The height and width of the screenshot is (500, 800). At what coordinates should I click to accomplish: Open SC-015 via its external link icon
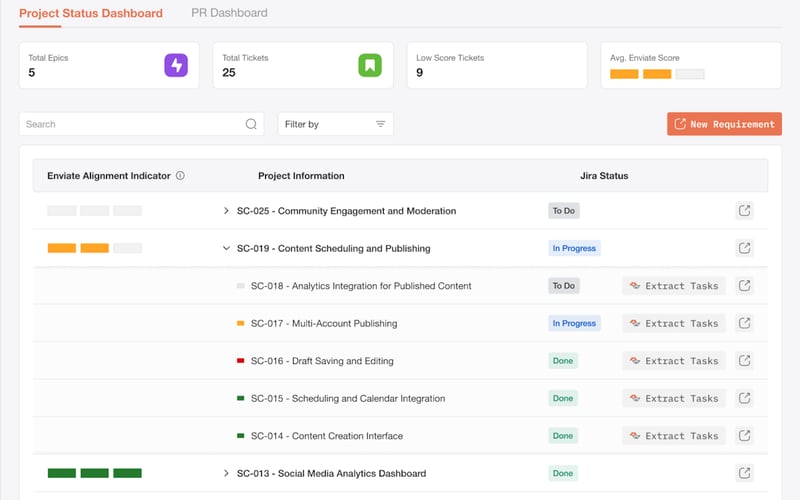[744, 398]
